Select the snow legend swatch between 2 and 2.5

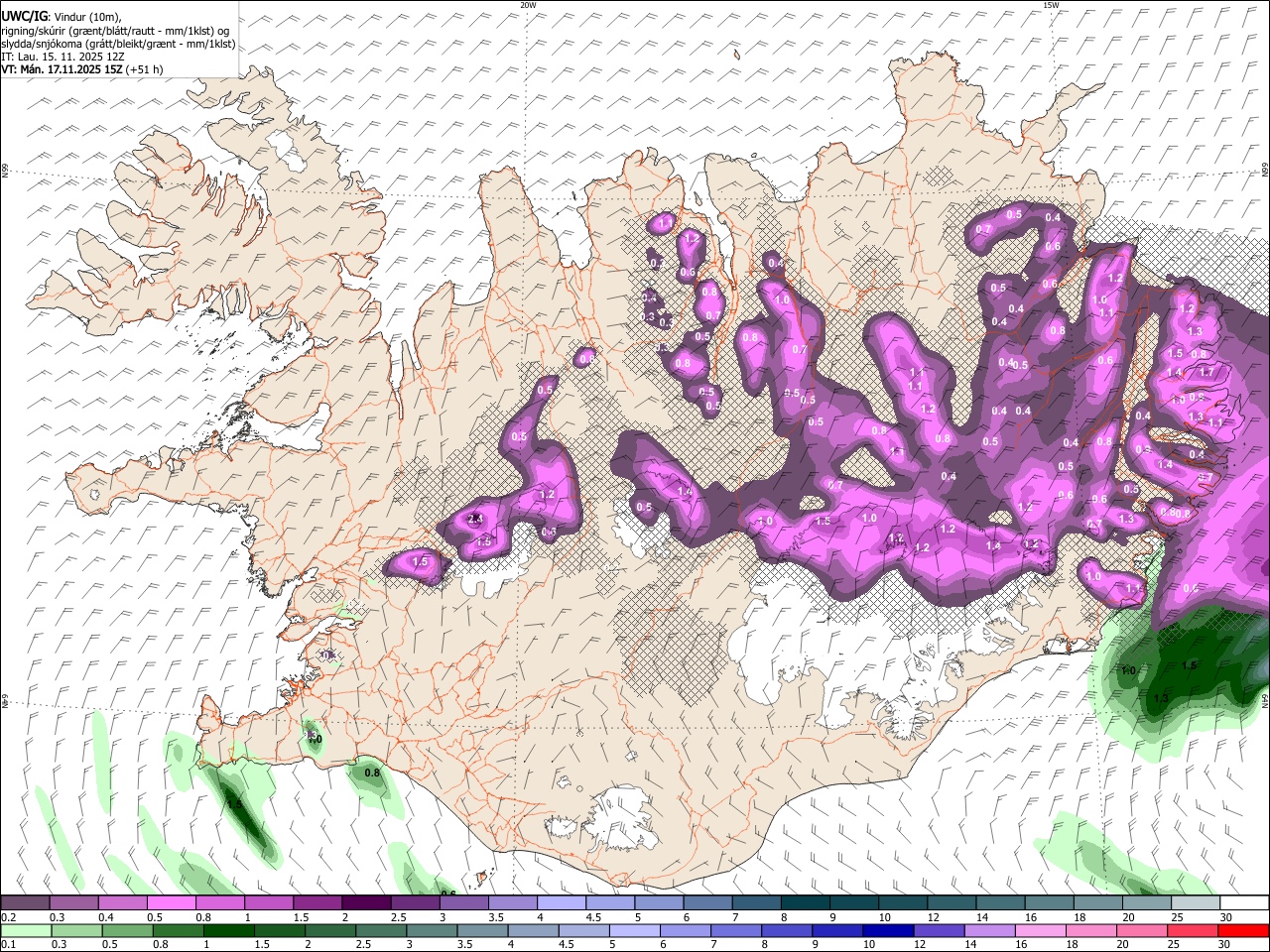[366, 903]
